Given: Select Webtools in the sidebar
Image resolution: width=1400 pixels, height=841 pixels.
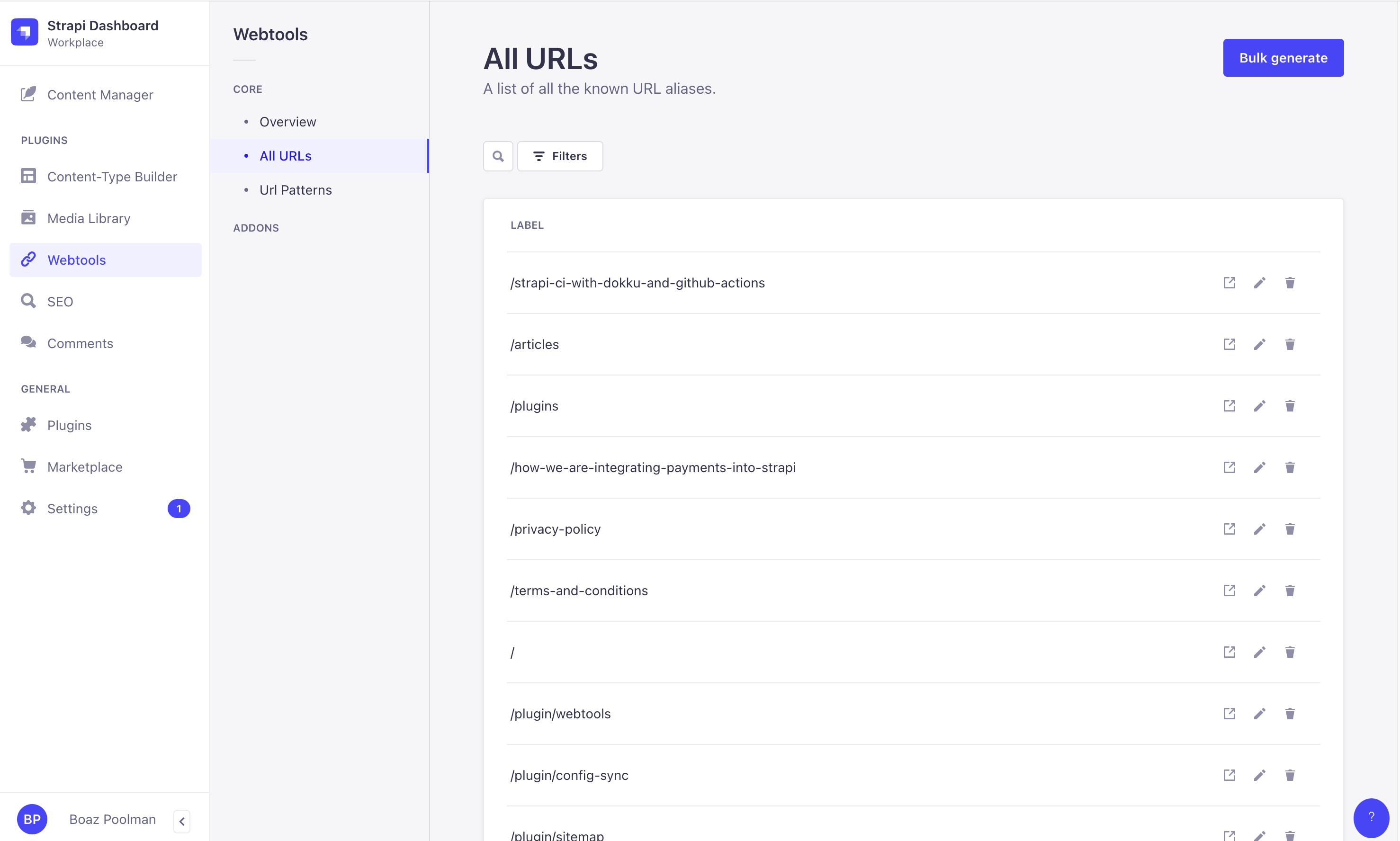Looking at the screenshot, I should [x=106, y=260].
